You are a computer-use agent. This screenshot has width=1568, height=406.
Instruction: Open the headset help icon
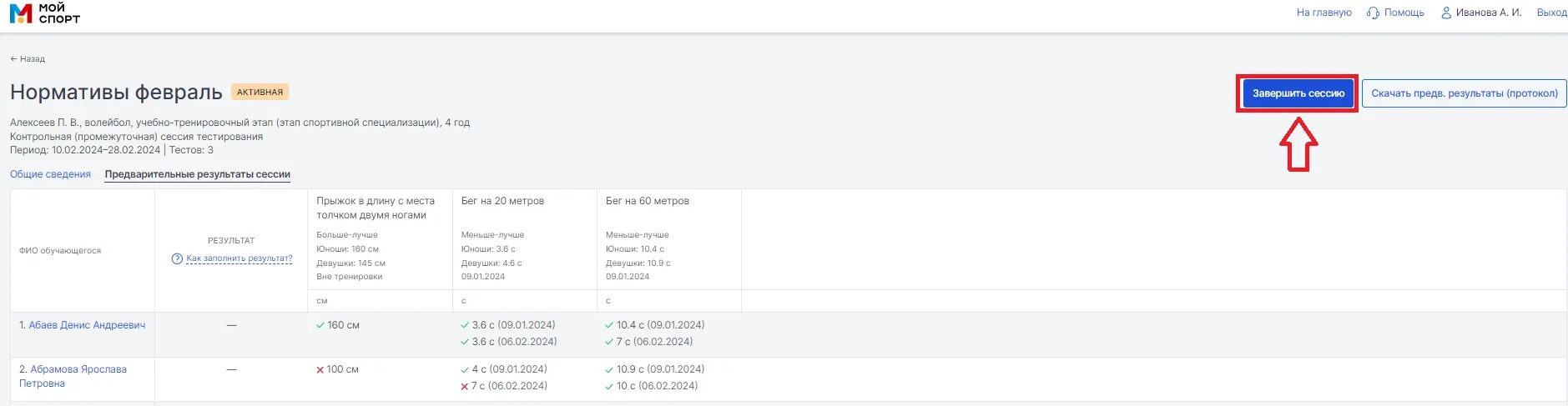[1373, 13]
